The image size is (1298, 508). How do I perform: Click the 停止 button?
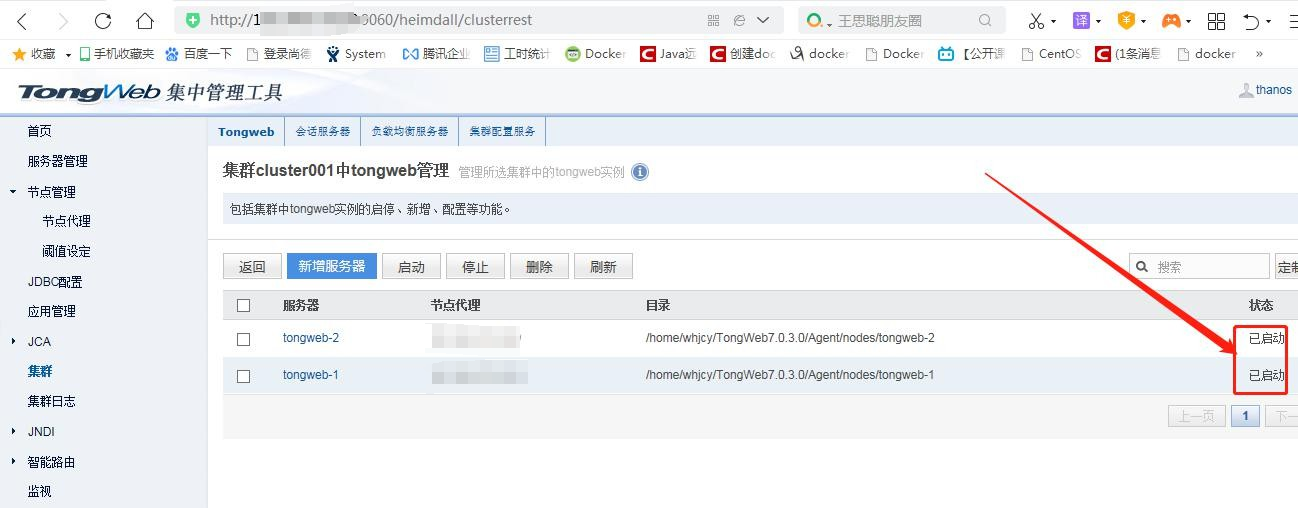coord(475,266)
